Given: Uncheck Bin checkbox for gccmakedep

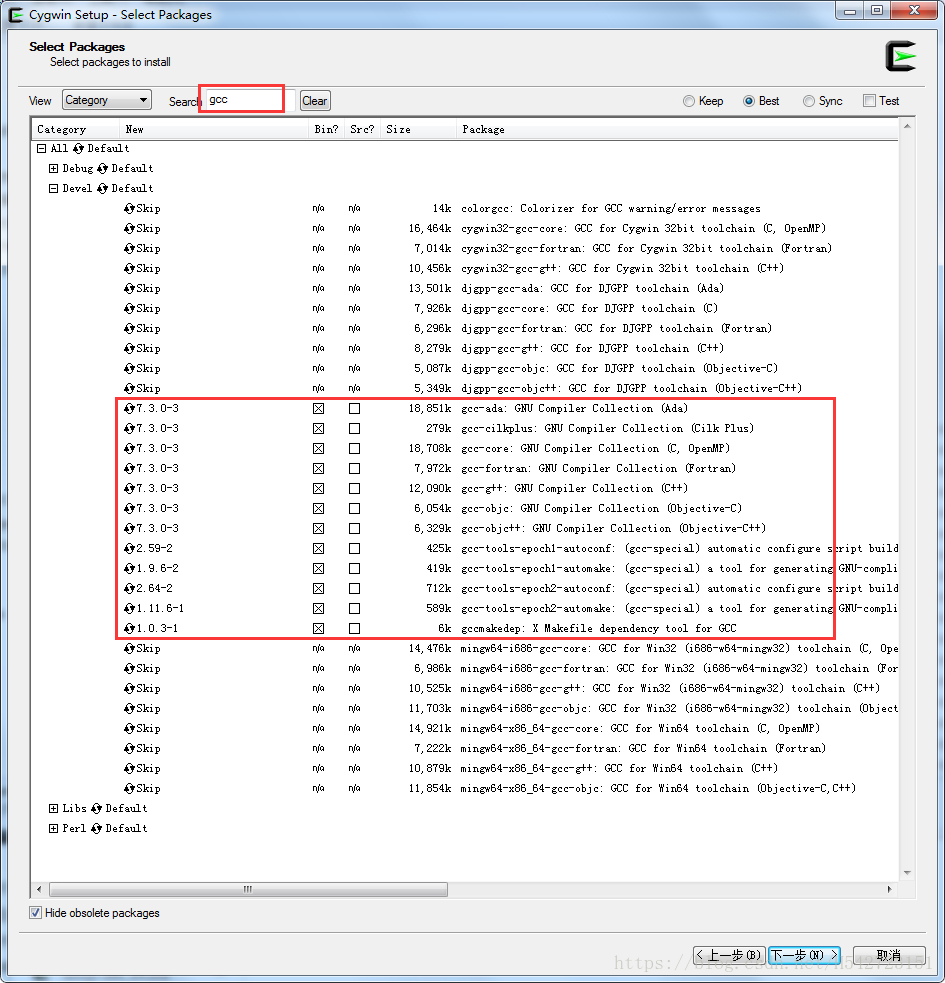Looking at the screenshot, I should 319,628.
